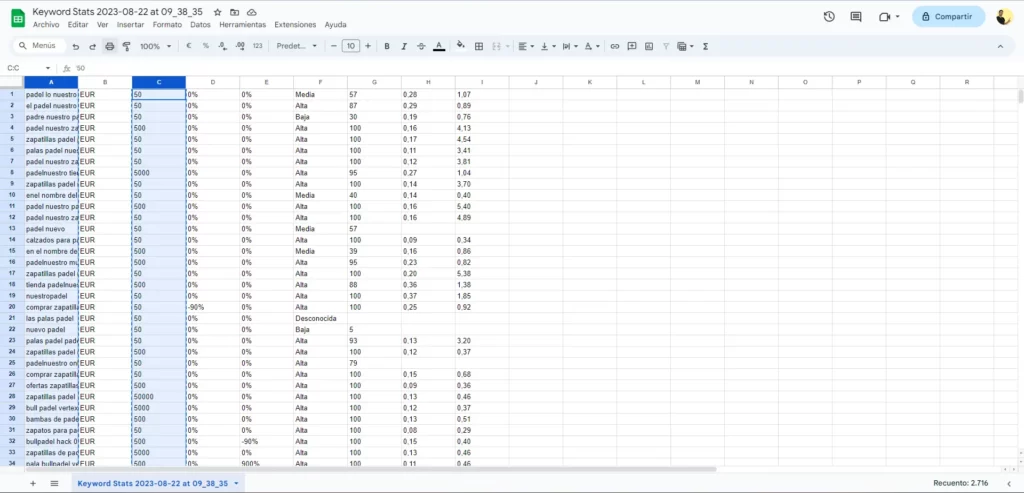Insert a link
Screen dimensions: 1024x493
[x=615, y=46]
